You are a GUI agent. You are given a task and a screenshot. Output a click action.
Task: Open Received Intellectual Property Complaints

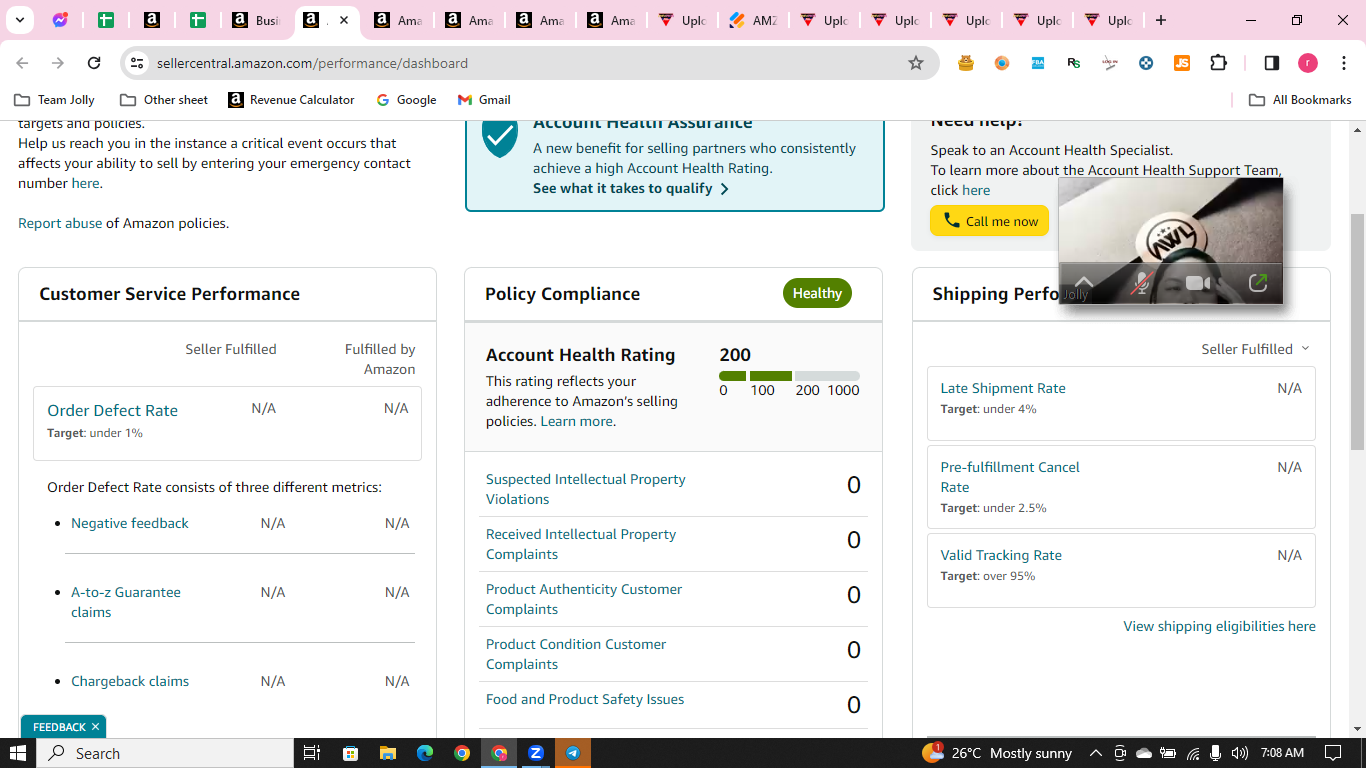click(581, 544)
